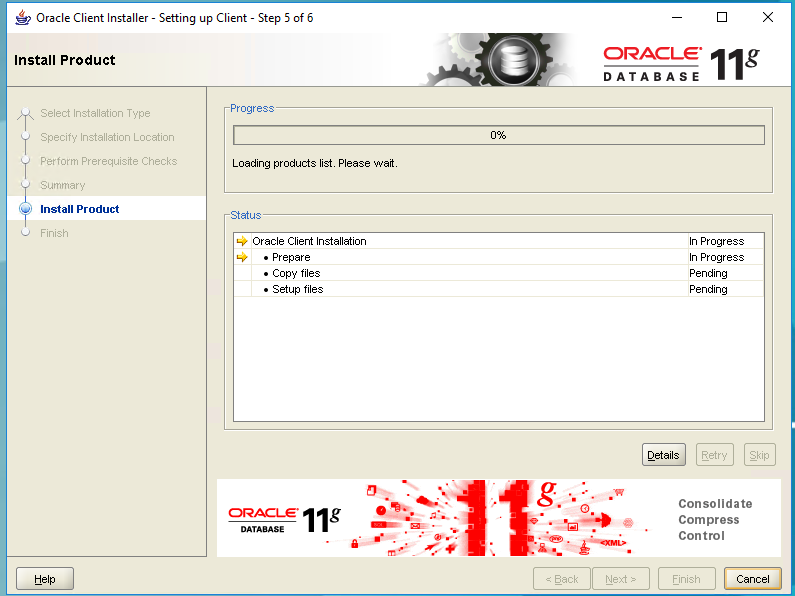Click the yellow arrow beside Oracle Client Installation
The image size is (795, 596).
coord(242,241)
